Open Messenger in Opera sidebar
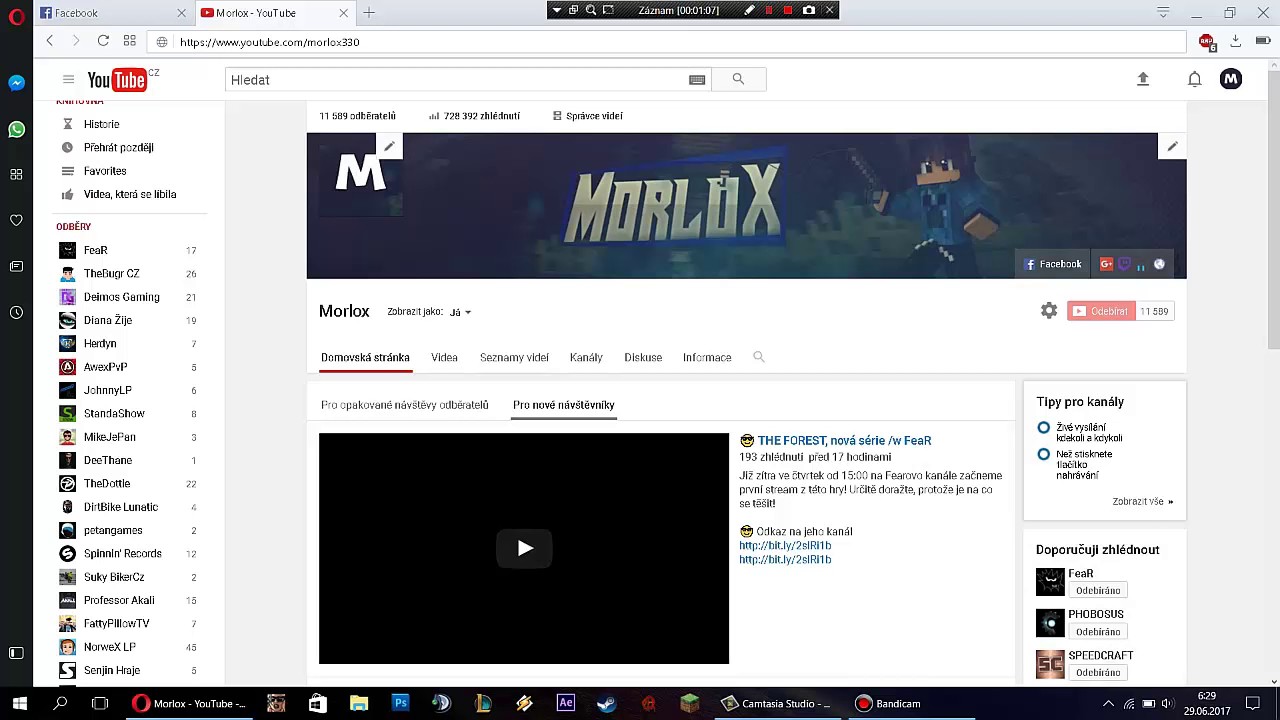Image resolution: width=1280 pixels, height=720 pixels. pyautogui.click(x=16, y=83)
